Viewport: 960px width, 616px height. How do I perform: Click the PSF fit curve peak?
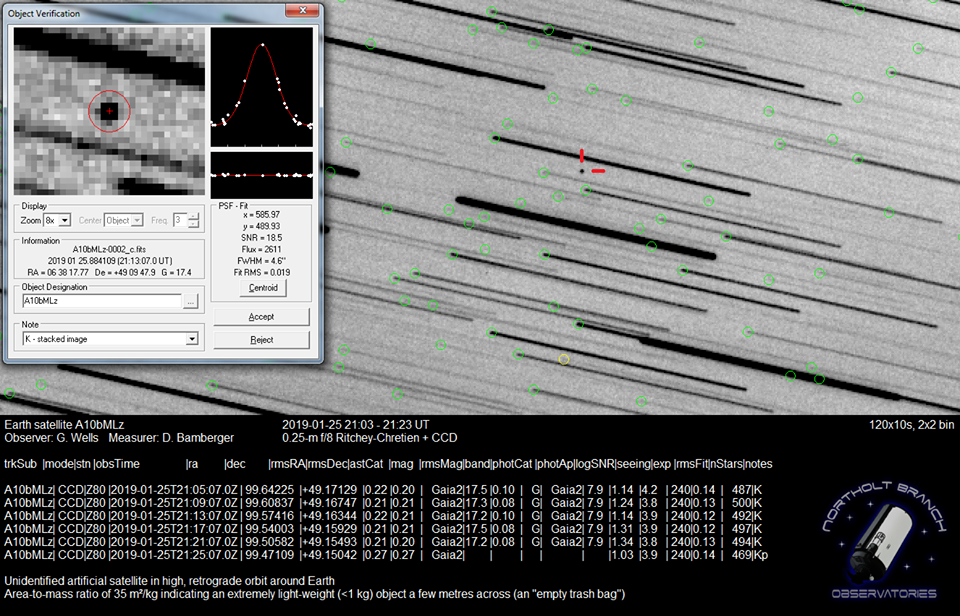[x=263, y=44]
